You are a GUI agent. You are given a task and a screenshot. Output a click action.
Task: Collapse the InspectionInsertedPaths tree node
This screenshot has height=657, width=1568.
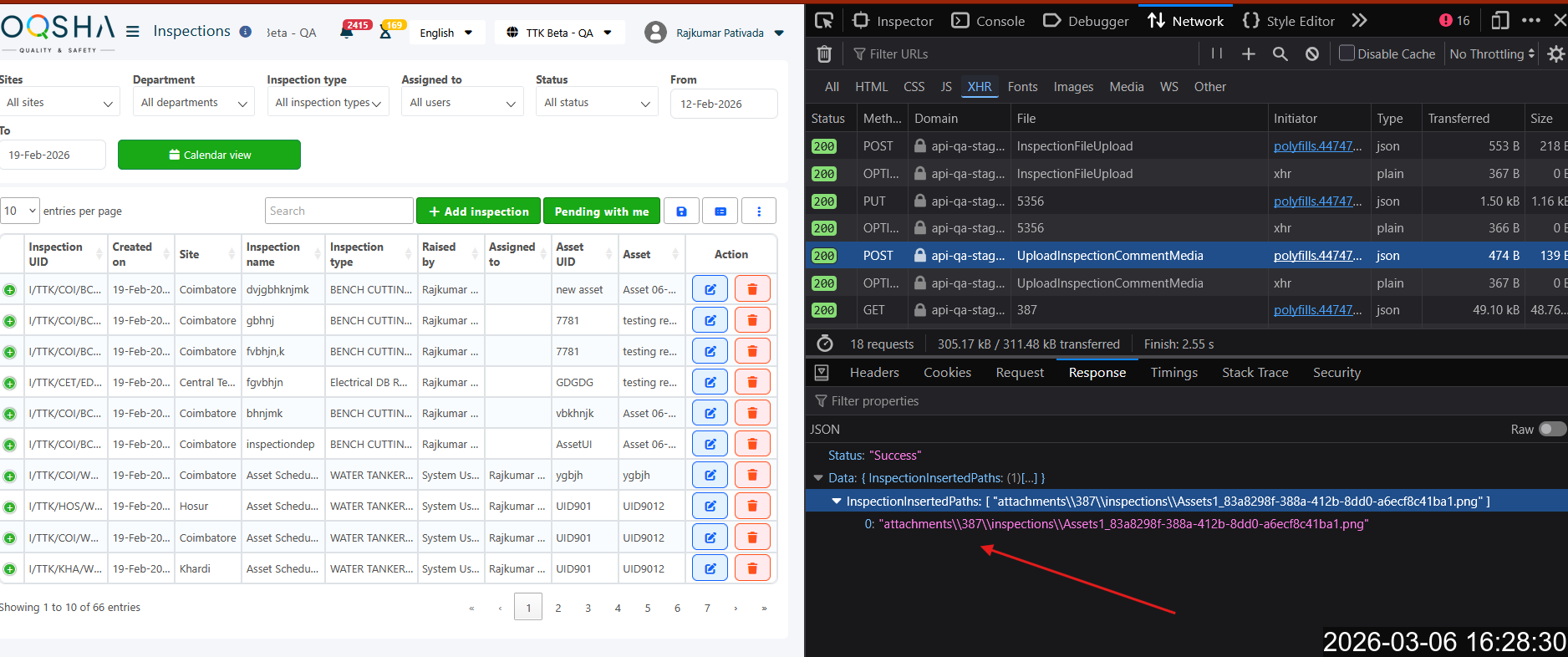836,502
